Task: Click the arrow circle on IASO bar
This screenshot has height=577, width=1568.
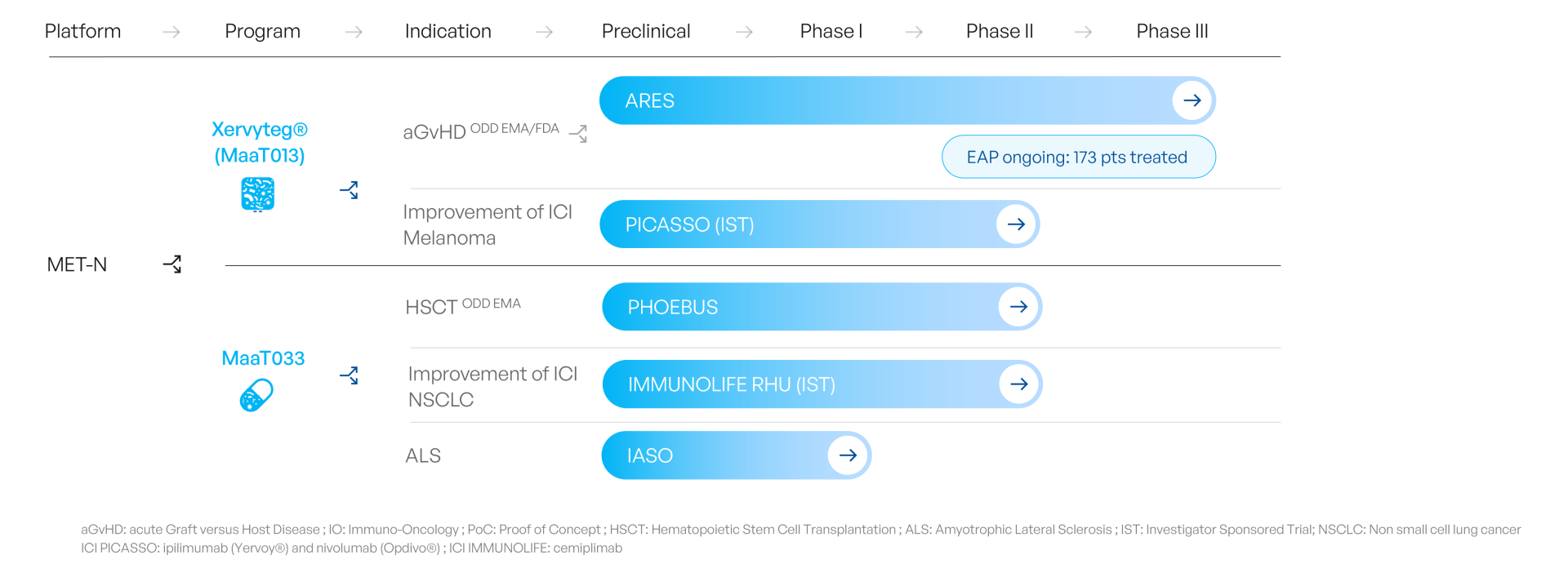Action: 848,455
